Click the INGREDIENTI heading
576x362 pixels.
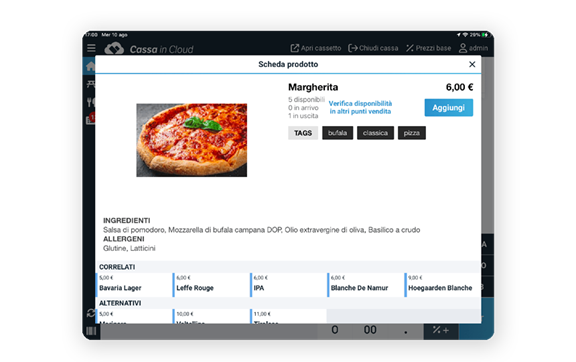point(126,221)
